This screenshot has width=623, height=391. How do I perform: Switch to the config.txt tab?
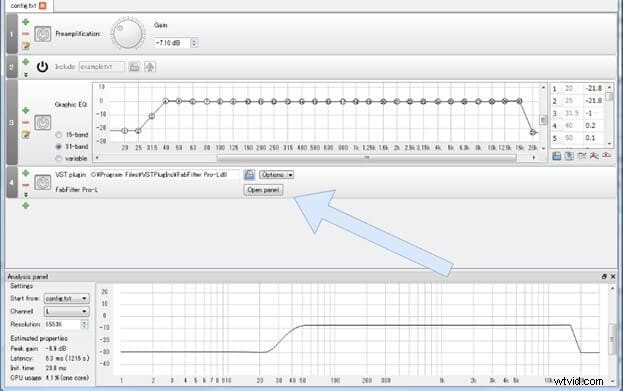tap(23, 6)
